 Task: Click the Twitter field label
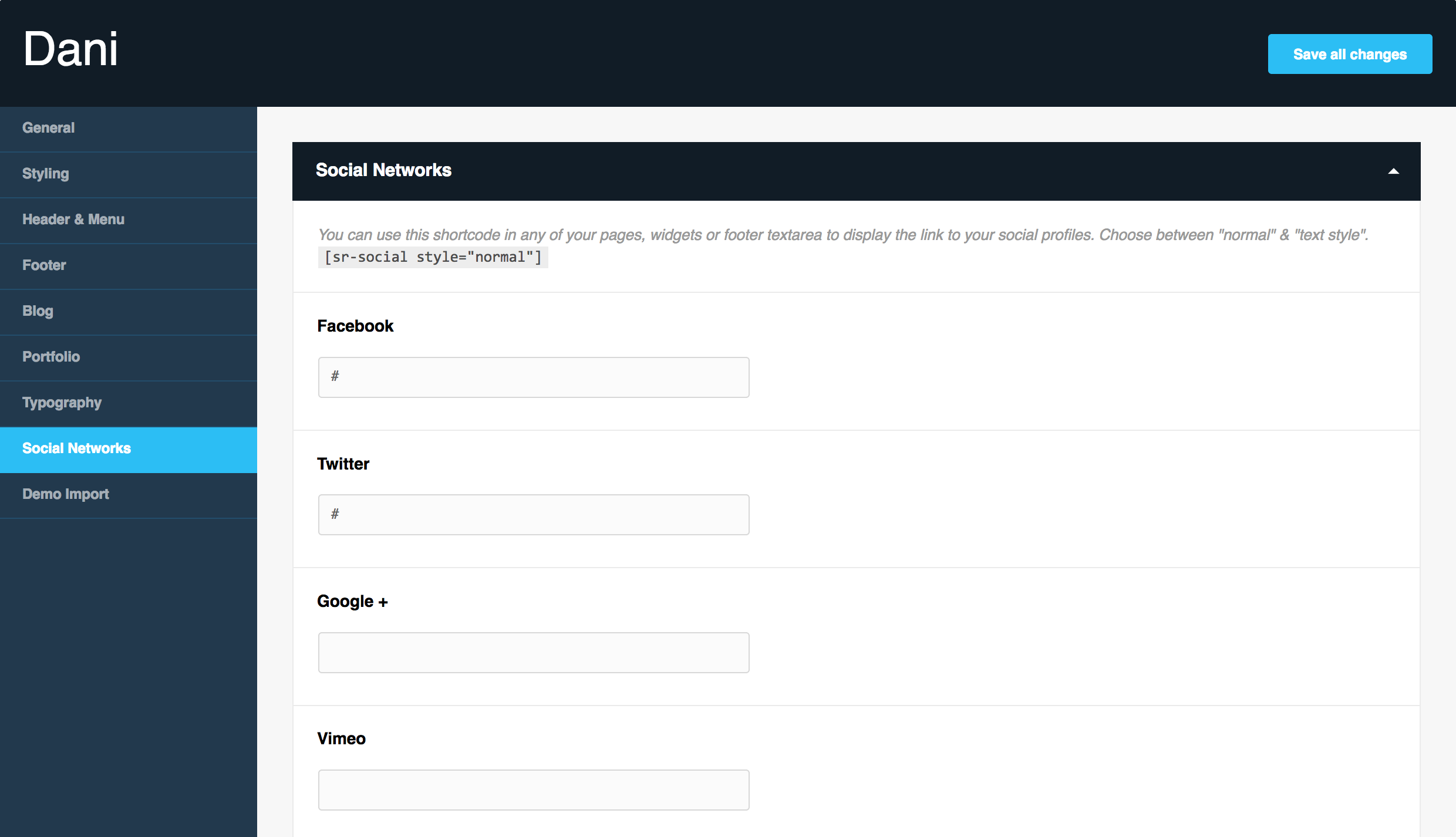point(343,464)
